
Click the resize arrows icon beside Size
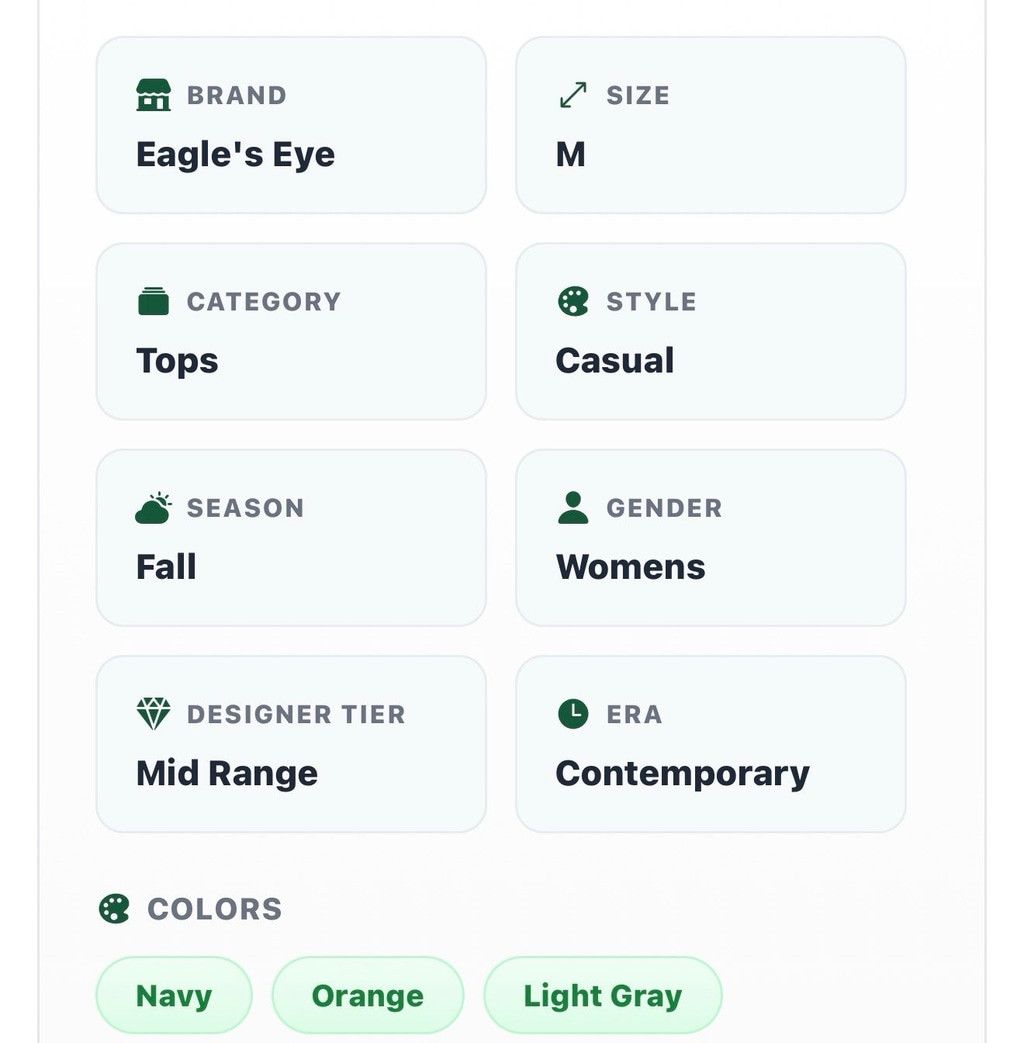point(573,95)
